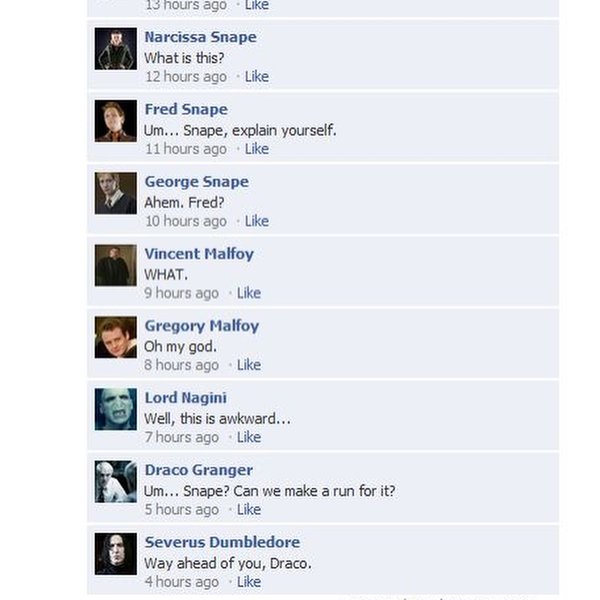
Task: Click the Narcissa Snape name link
Action: (x=201, y=37)
